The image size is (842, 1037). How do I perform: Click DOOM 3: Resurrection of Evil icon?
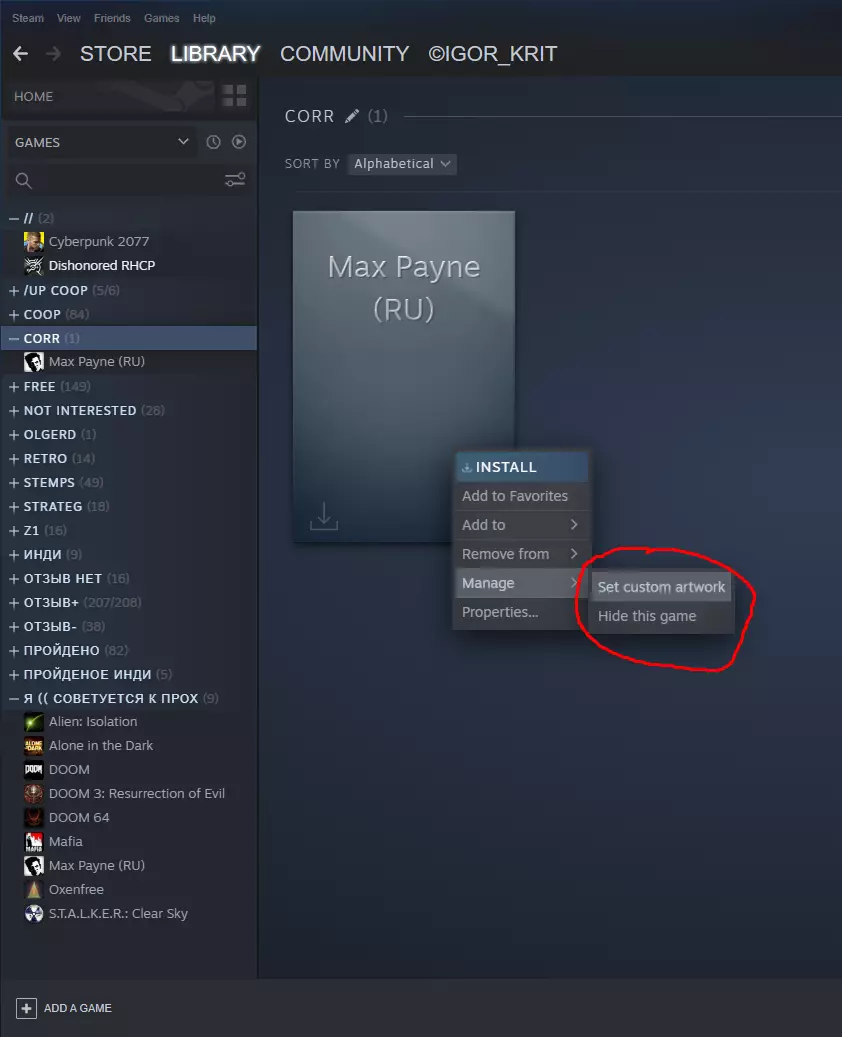[34, 794]
